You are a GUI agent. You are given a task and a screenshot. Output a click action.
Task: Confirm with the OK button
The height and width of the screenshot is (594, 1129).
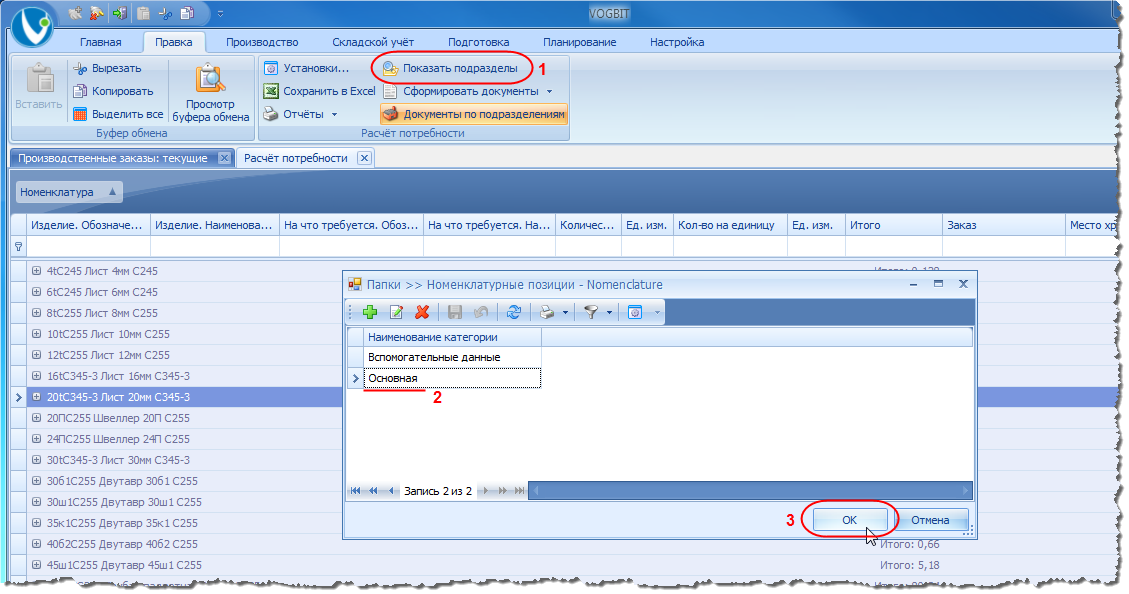pyautogui.click(x=850, y=520)
